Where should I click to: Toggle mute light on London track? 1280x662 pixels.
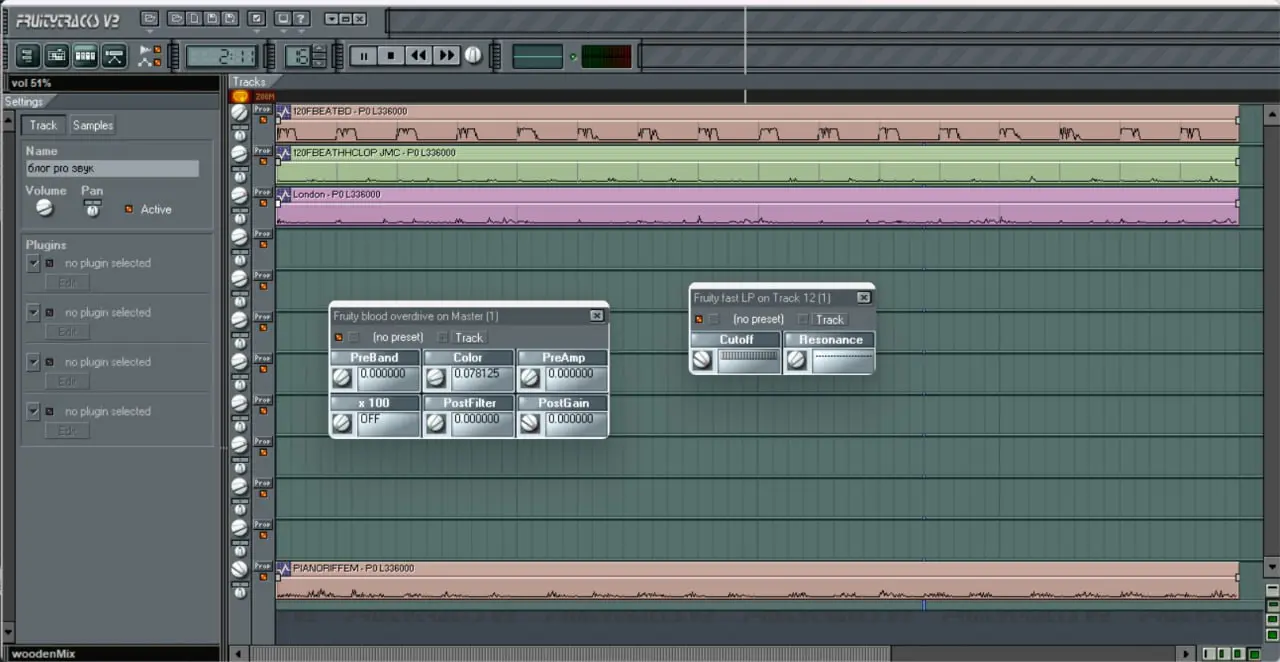click(x=263, y=202)
